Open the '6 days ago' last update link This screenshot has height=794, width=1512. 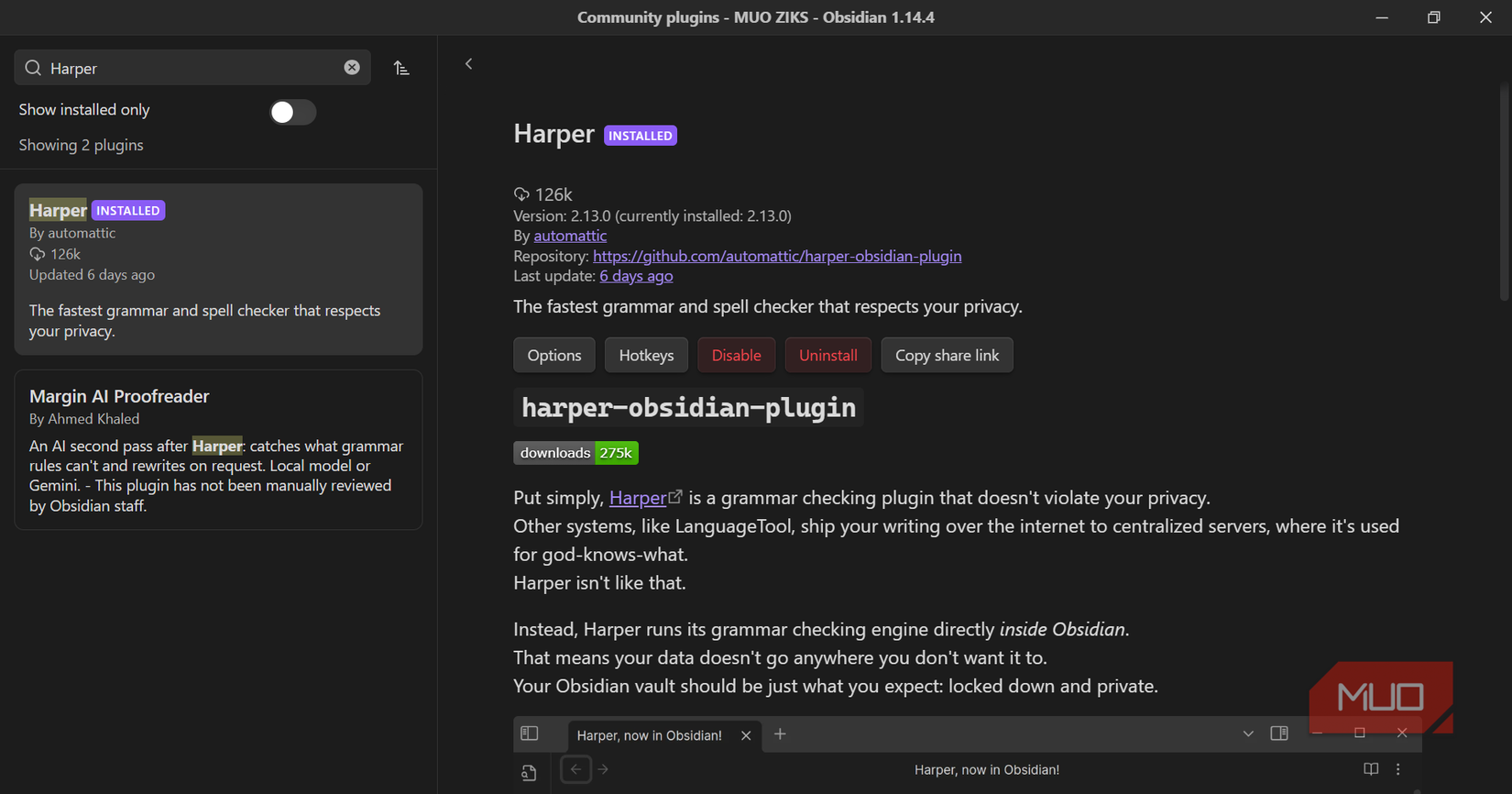(x=636, y=276)
